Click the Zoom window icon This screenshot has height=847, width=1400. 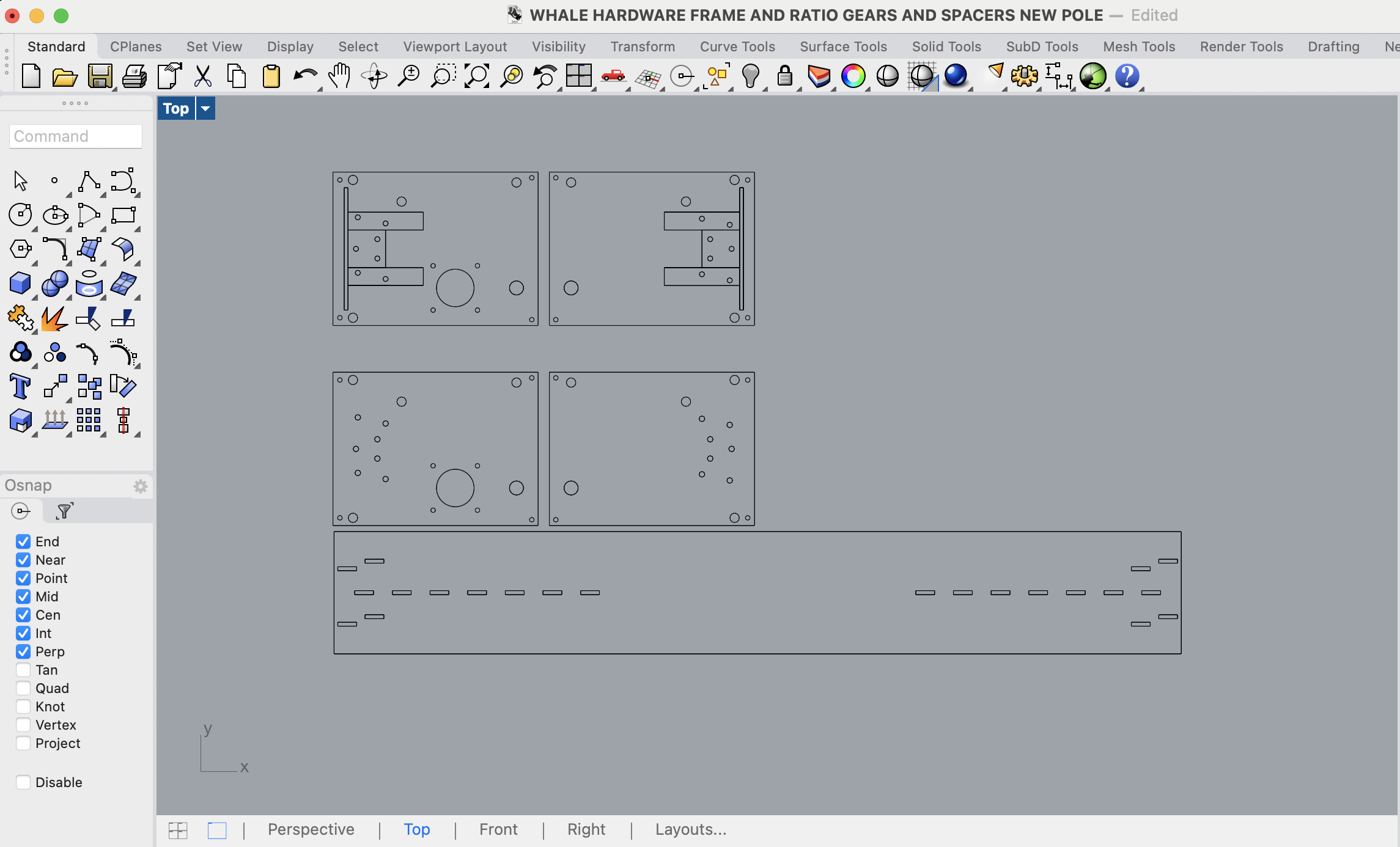click(x=443, y=76)
